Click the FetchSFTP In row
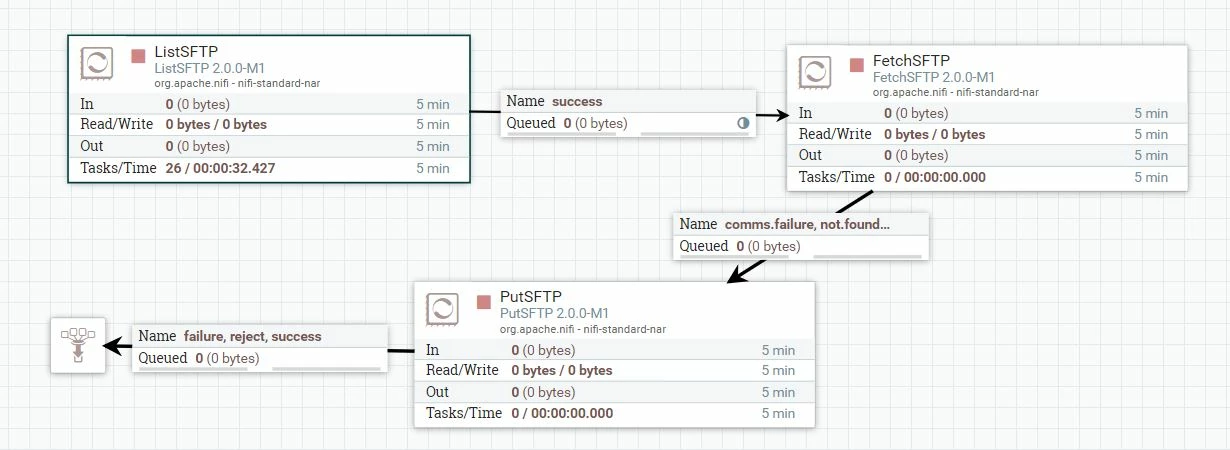This screenshot has height=450, width=1230. (x=987, y=113)
